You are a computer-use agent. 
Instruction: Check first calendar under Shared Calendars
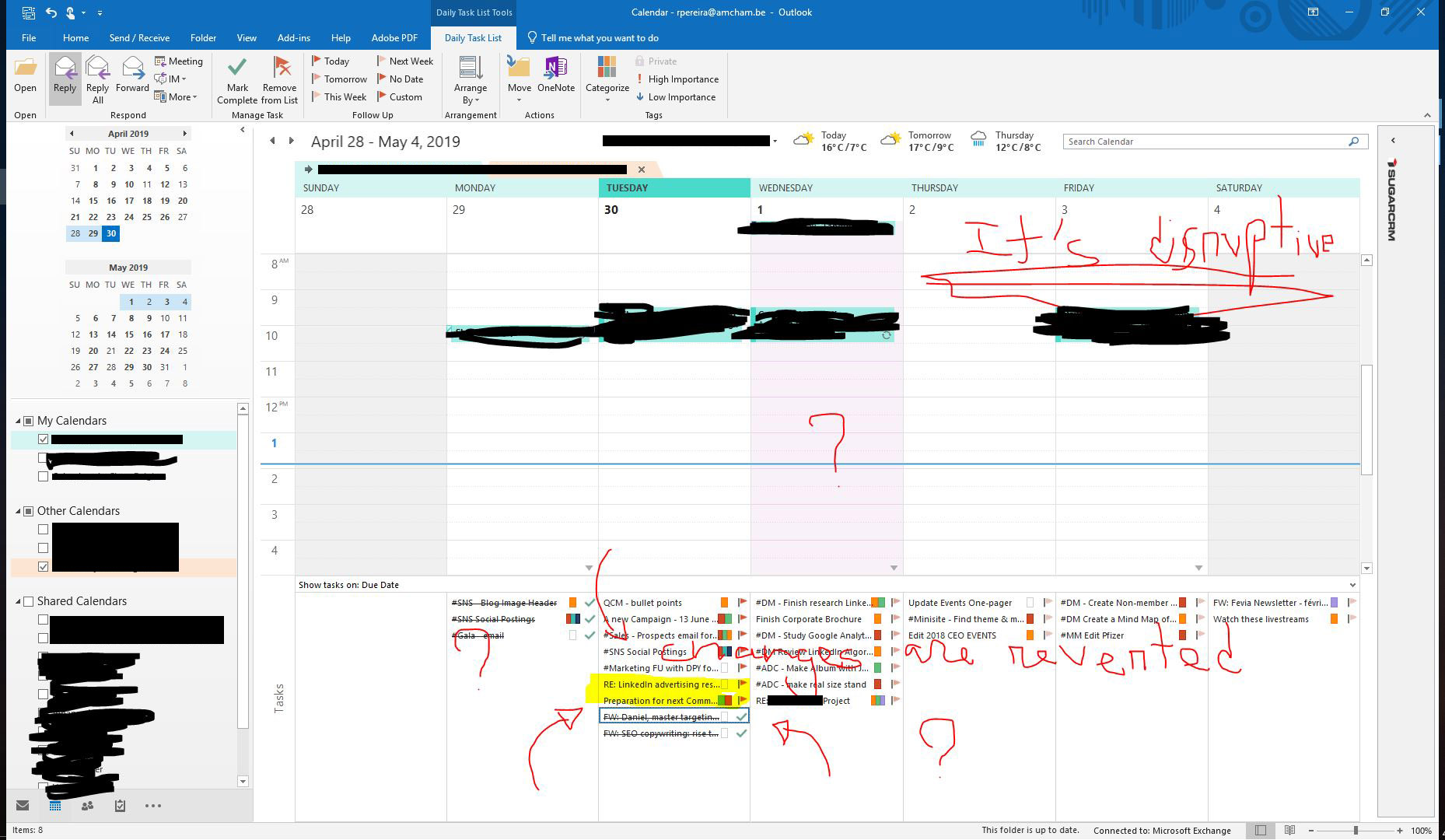pos(44,620)
